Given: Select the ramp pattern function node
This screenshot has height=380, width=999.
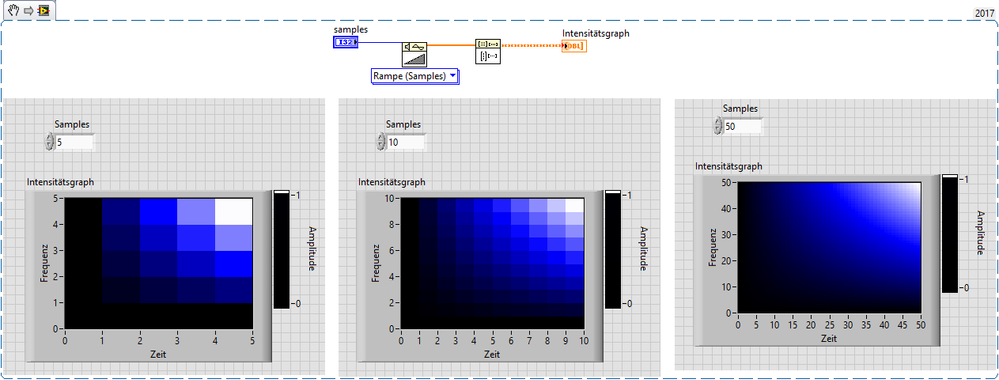Looking at the screenshot, I should click(x=414, y=54).
